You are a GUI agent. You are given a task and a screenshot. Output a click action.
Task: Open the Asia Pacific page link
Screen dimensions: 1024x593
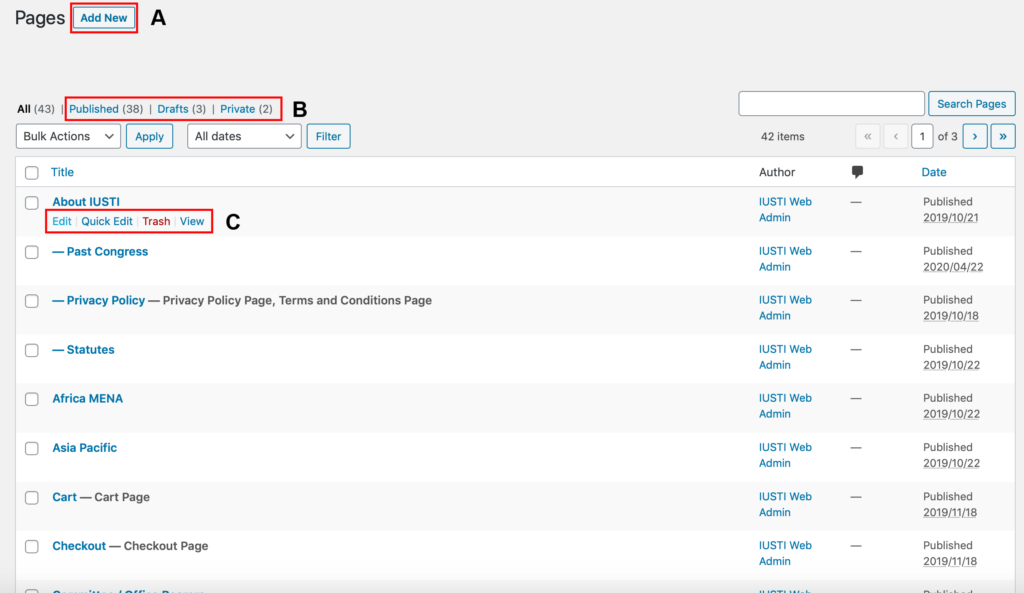coord(84,448)
